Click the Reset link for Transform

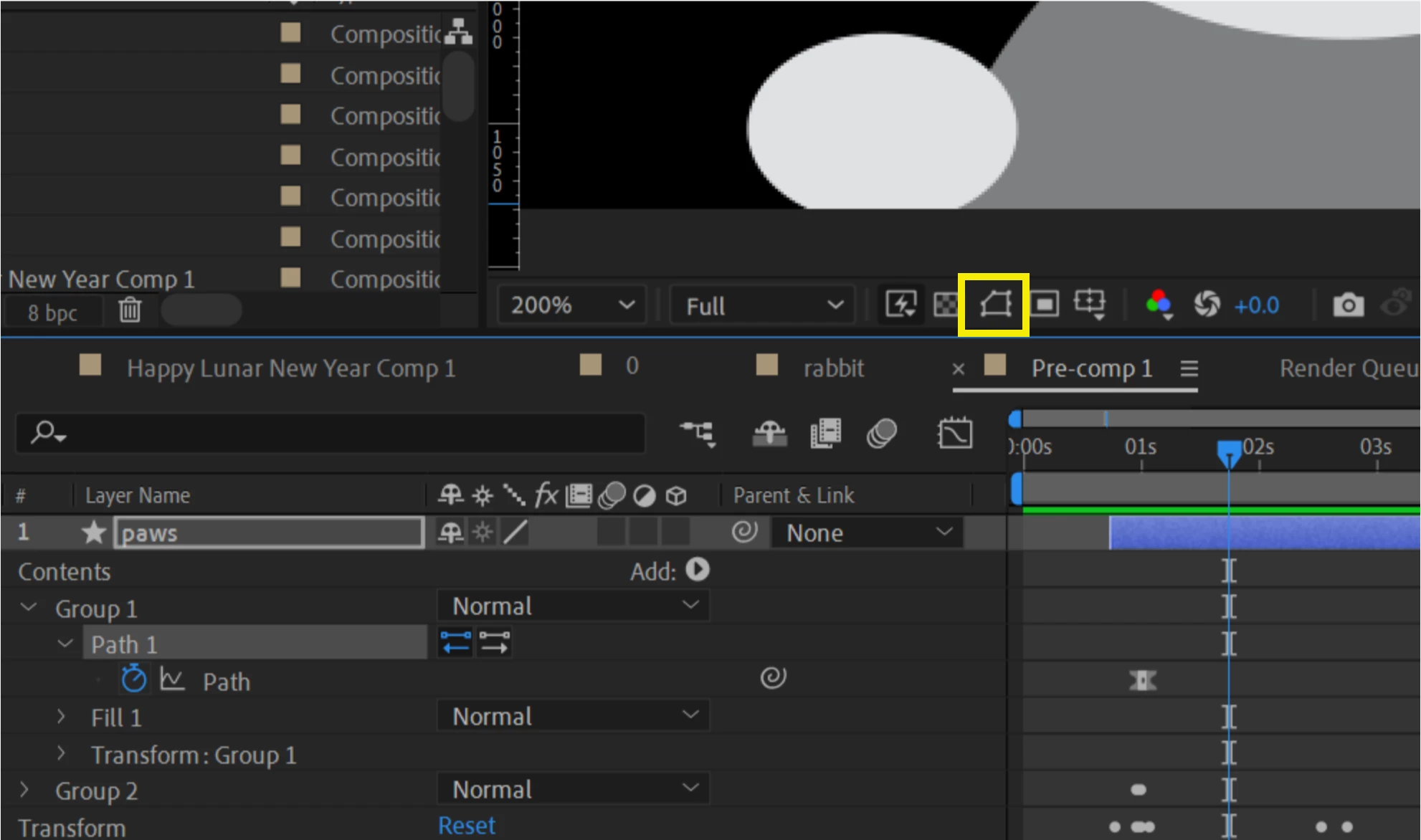tap(467, 826)
